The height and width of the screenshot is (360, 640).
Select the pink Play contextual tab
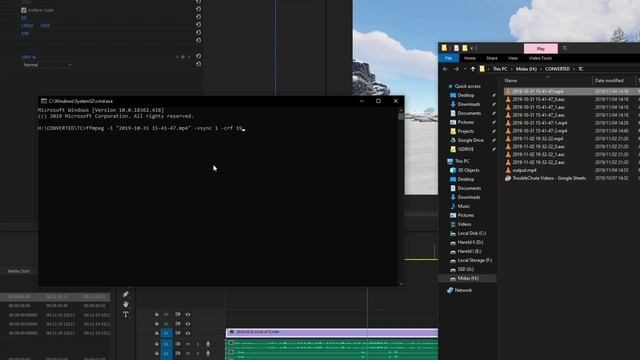[541, 49]
